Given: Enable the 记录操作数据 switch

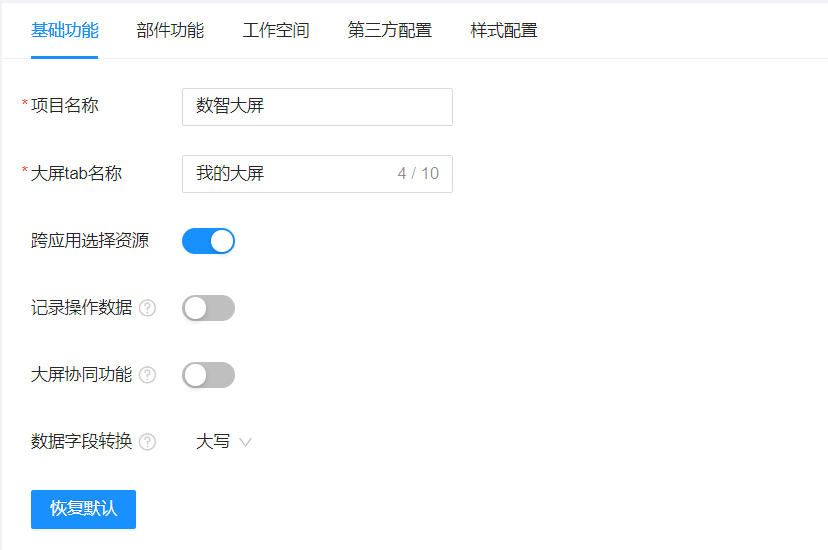Looking at the screenshot, I should pyautogui.click(x=208, y=308).
